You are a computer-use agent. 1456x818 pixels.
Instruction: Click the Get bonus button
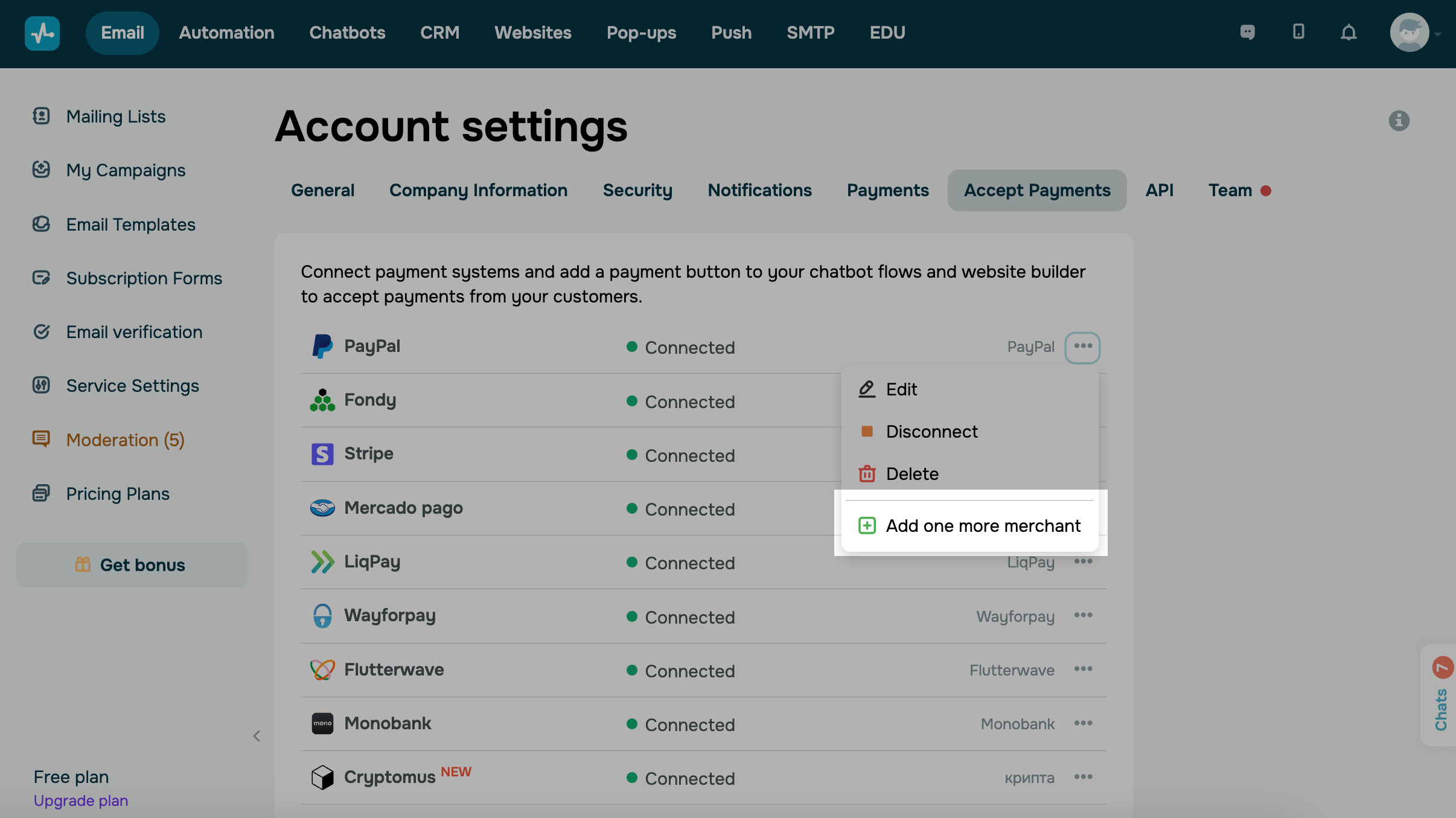pos(132,565)
